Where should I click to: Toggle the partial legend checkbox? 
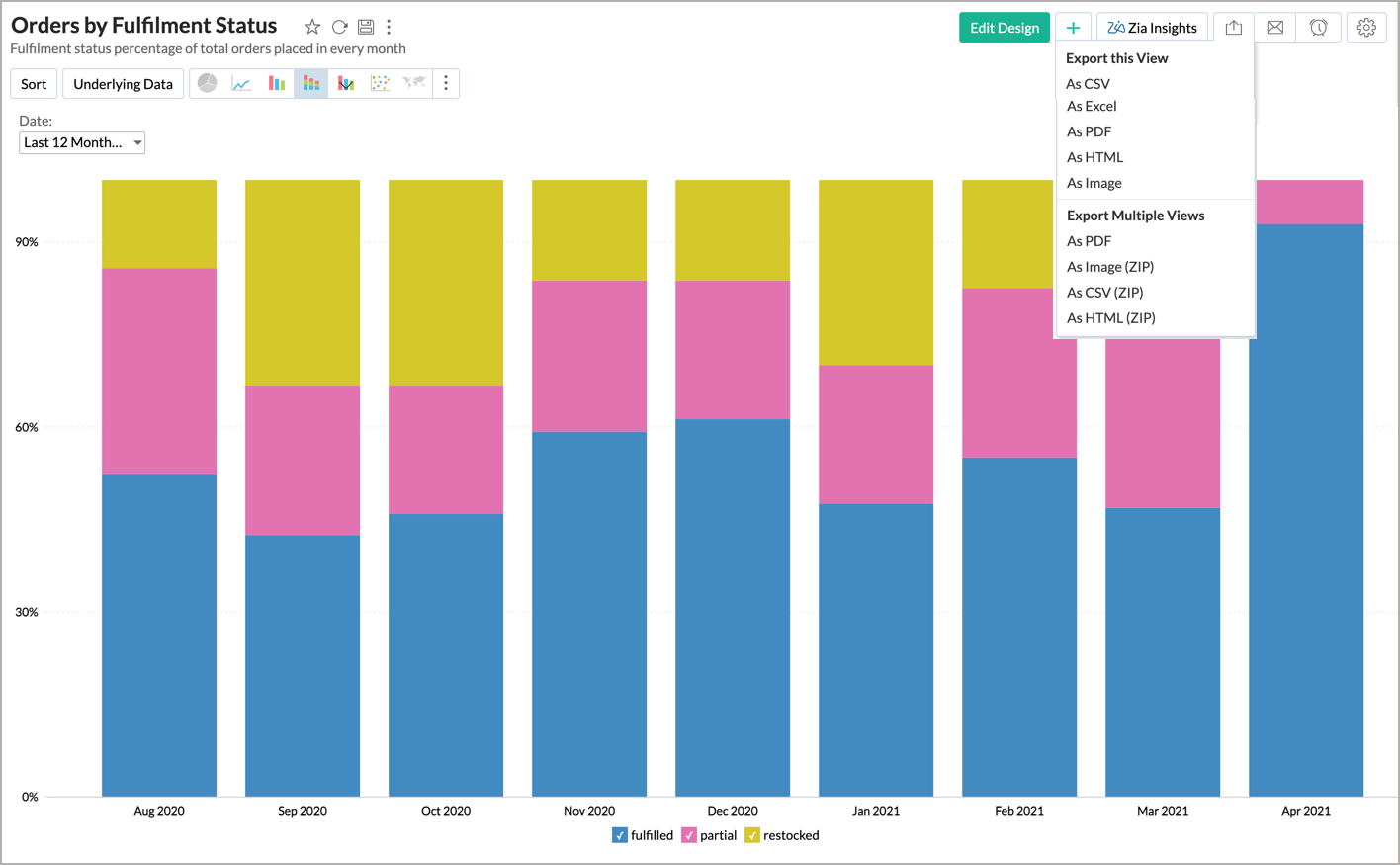coord(689,836)
